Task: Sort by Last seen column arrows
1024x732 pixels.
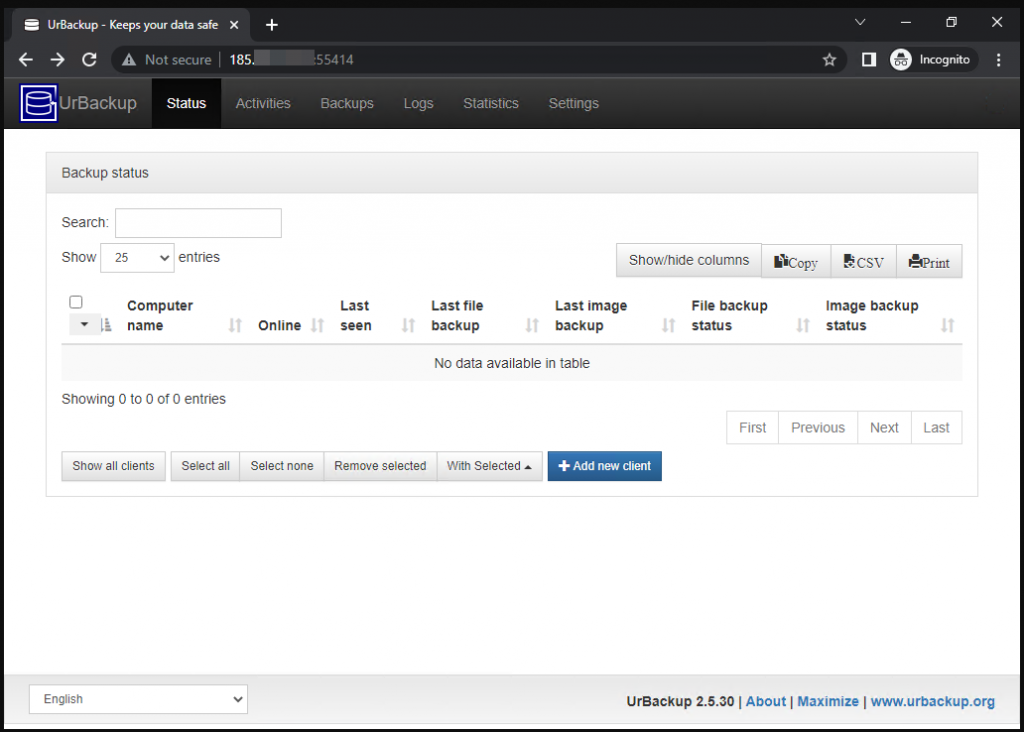Action: coord(408,325)
